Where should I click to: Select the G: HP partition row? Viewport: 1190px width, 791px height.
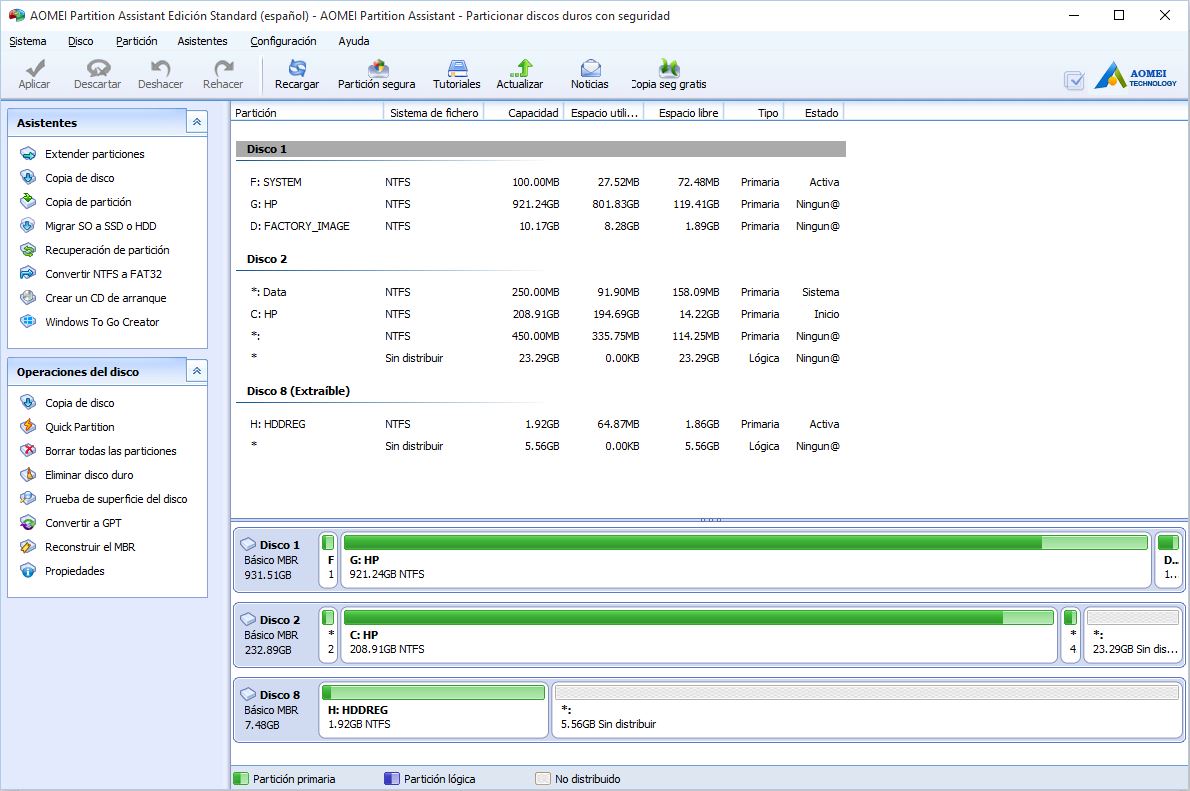coord(540,204)
